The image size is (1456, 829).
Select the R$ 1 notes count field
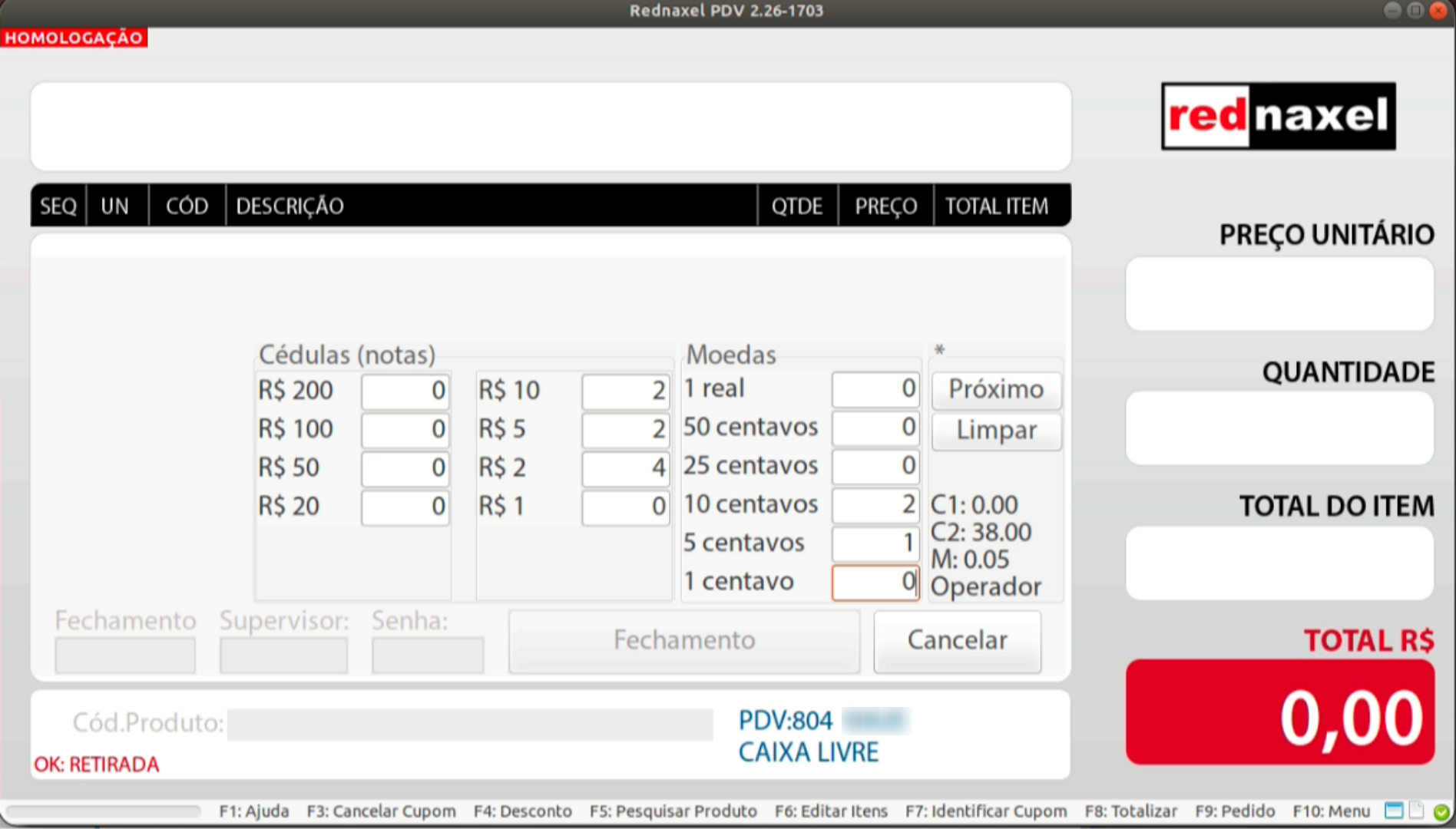click(625, 507)
